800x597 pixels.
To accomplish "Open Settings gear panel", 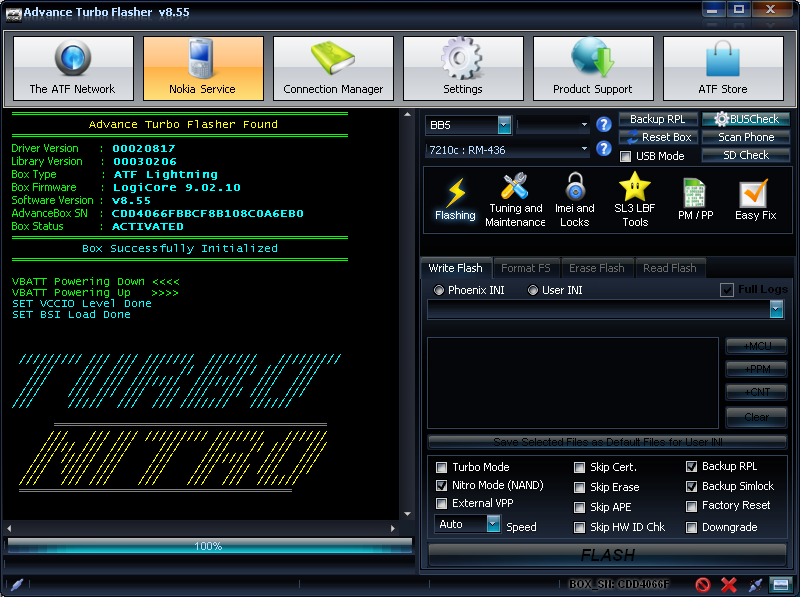I will (463, 68).
